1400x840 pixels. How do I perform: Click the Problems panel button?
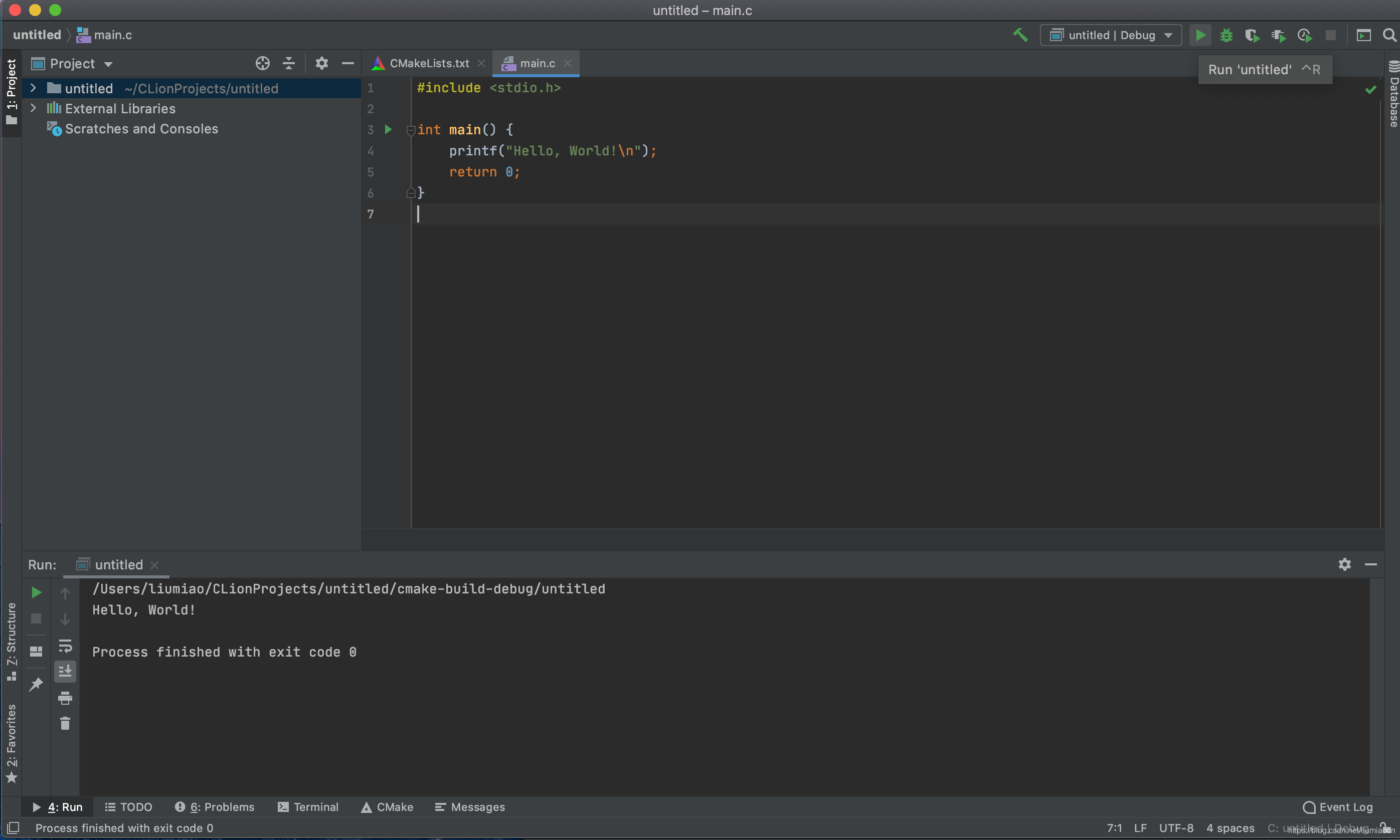click(213, 807)
